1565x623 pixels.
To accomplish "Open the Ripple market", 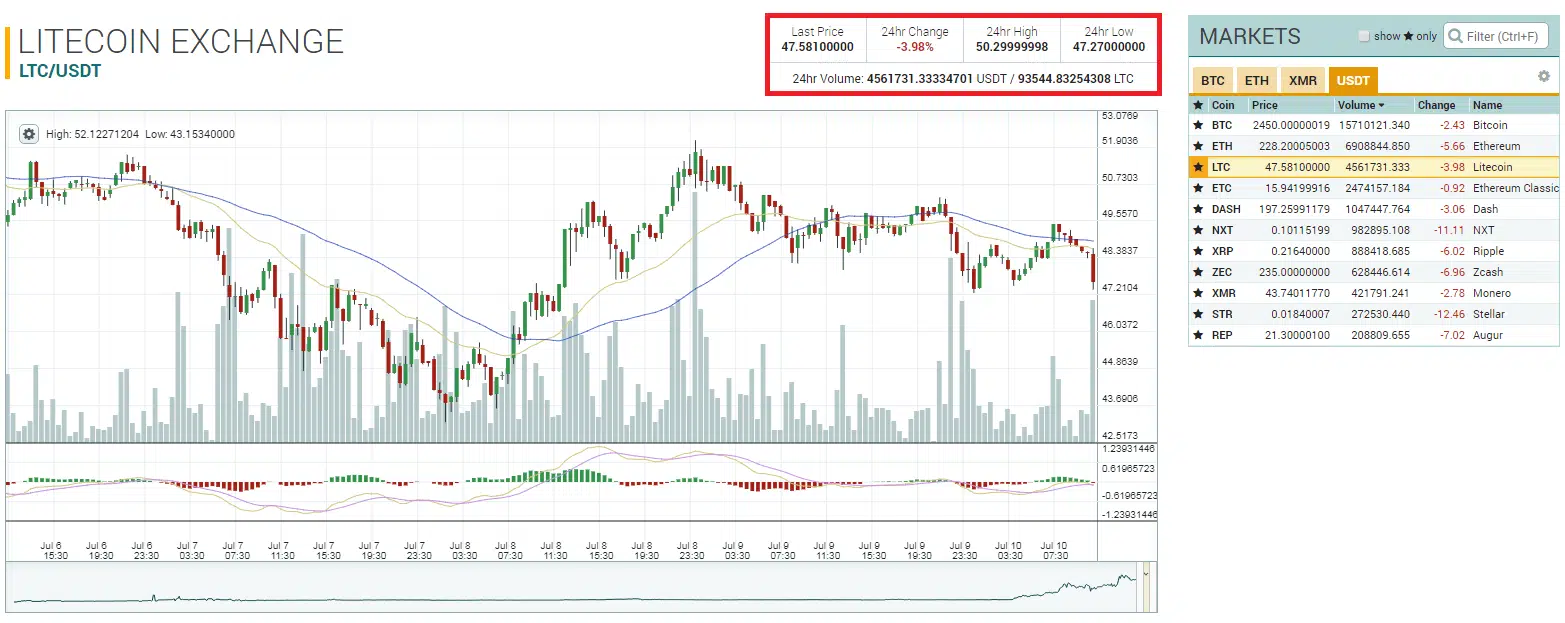I will pos(1374,251).
